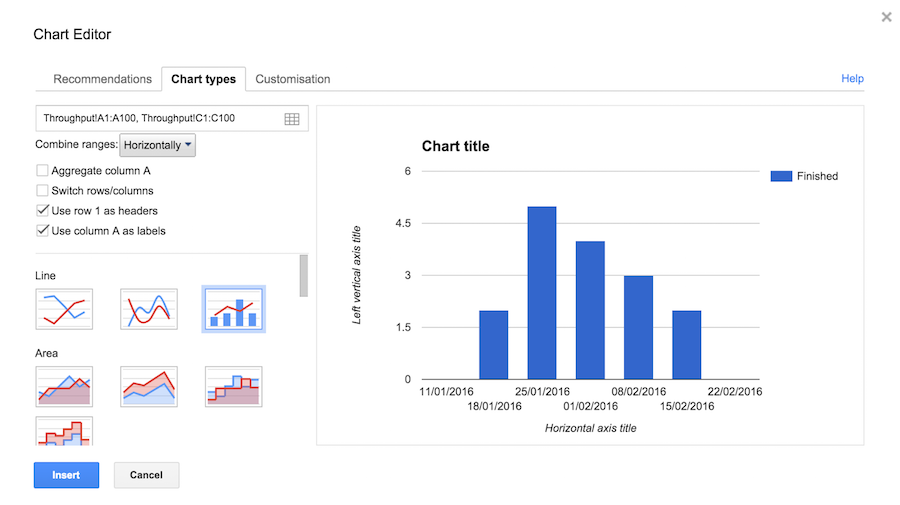Uncheck Use row 1 as headers
The width and height of the screenshot is (900, 505).
pos(42,211)
